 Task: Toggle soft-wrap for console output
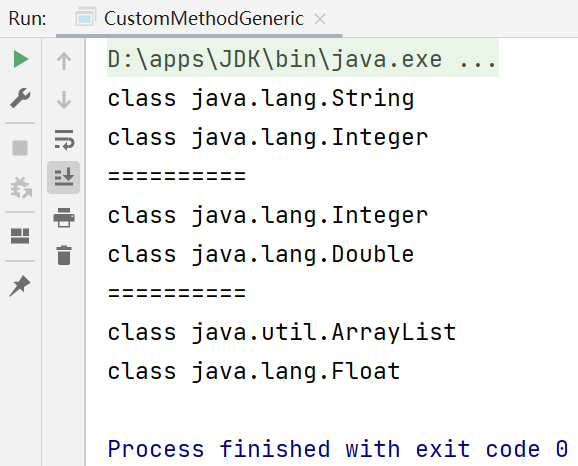tap(64, 140)
